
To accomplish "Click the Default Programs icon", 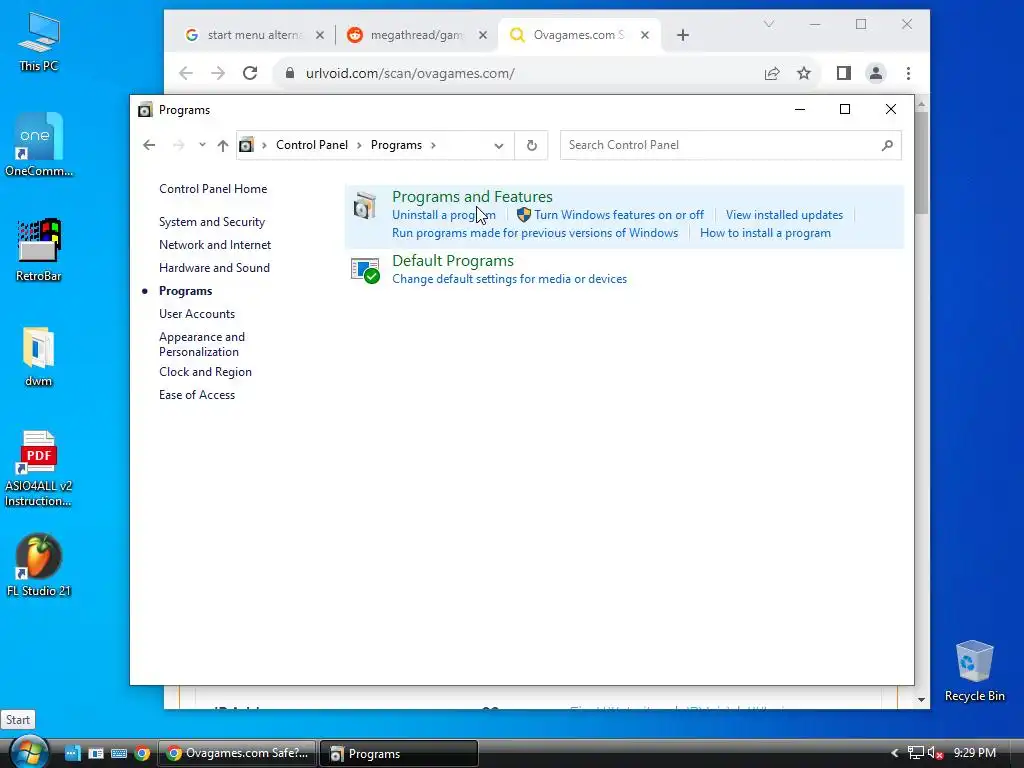I will [x=365, y=270].
